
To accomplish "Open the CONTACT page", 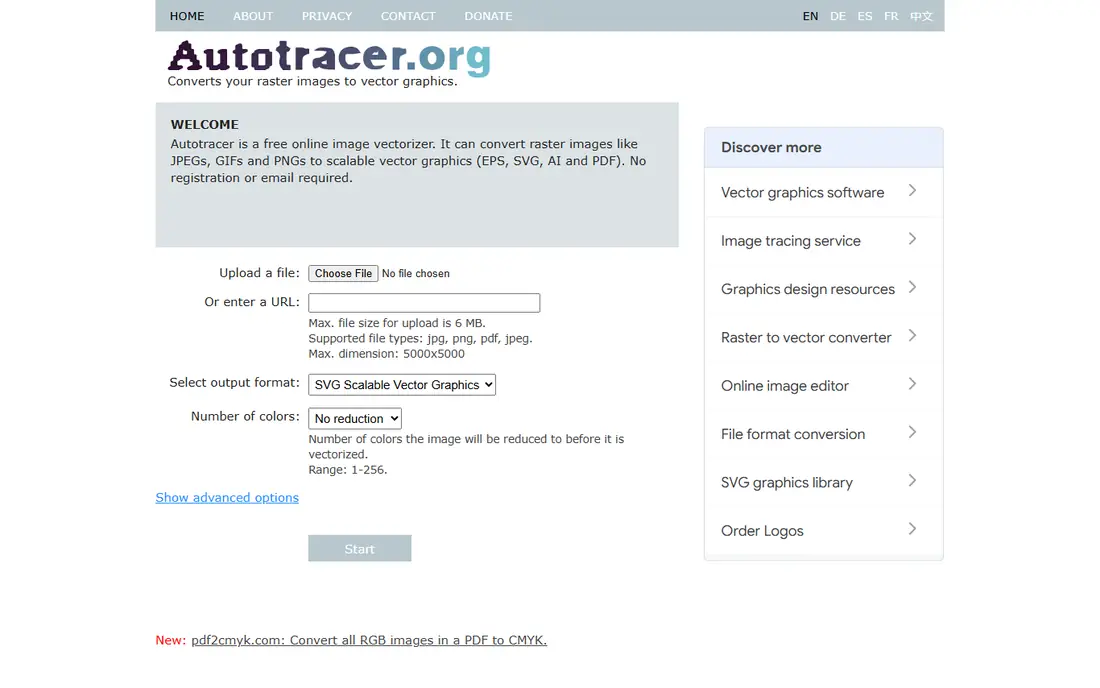I will pyautogui.click(x=408, y=16).
